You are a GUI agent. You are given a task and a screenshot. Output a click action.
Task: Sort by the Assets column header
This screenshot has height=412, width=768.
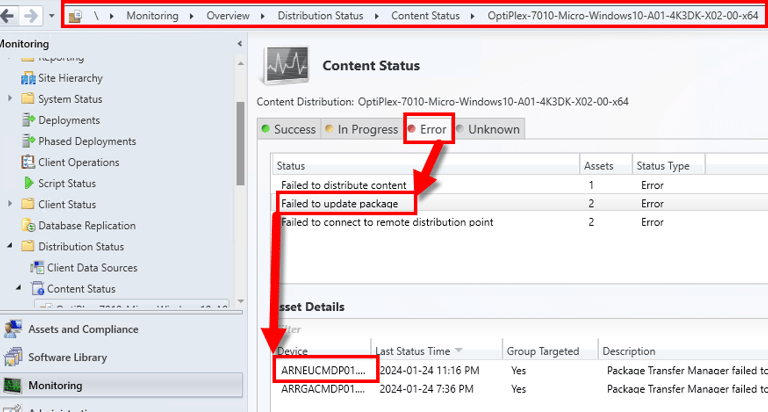click(606, 166)
